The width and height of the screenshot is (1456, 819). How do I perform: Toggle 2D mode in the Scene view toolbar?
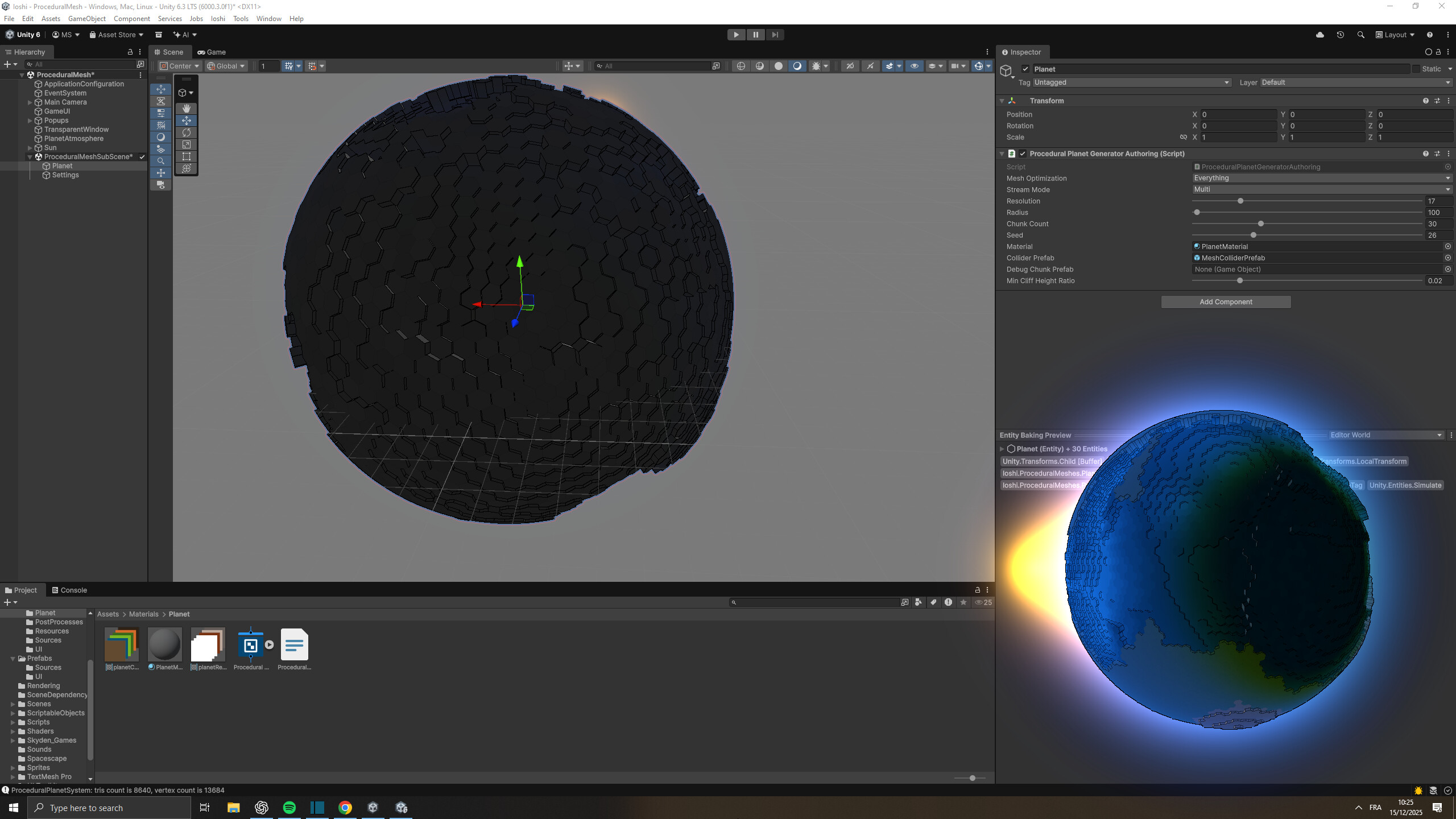click(x=850, y=66)
